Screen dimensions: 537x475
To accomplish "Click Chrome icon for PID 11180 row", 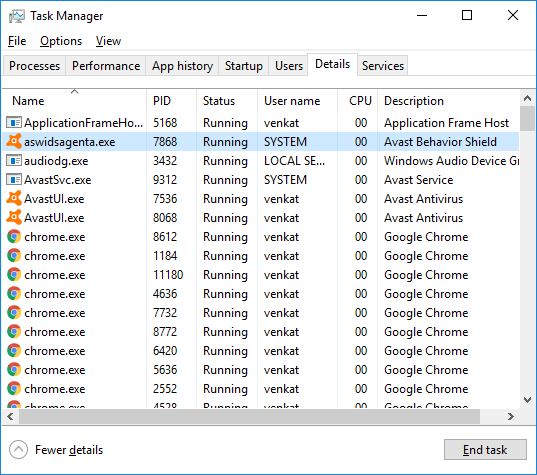I will click(x=14, y=275).
